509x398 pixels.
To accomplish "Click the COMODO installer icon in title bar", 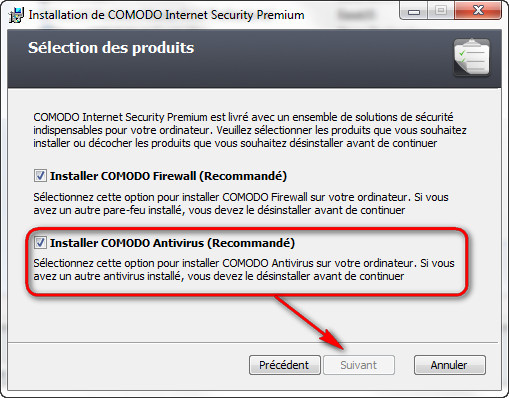I will point(16,15).
